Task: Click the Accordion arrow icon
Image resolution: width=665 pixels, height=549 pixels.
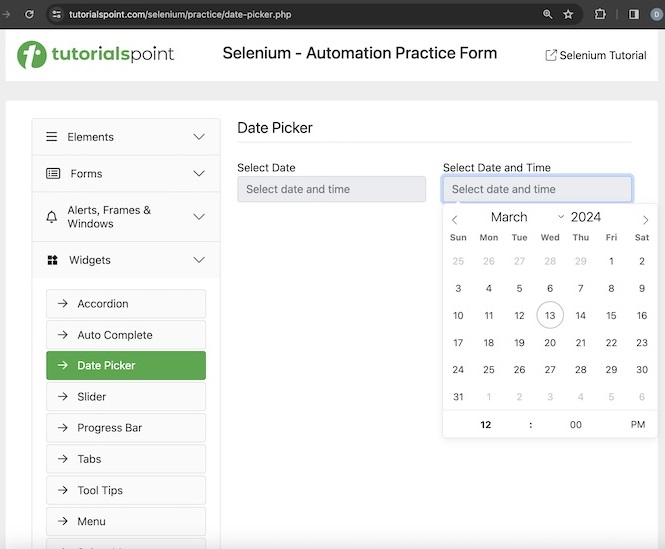Action: point(63,303)
